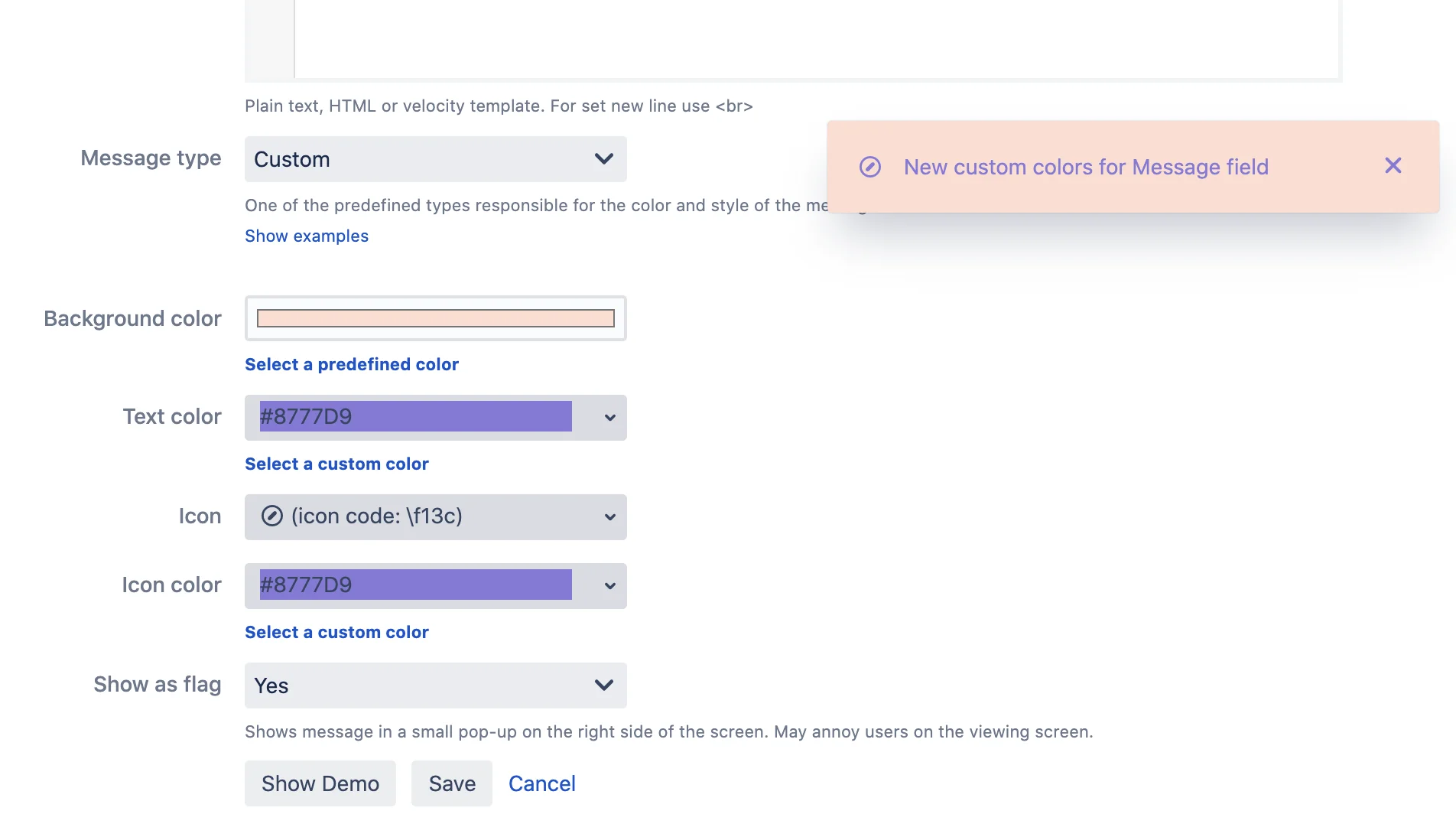Image resolution: width=1456 pixels, height=837 pixels.
Task: Click Select a predefined color link
Action: click(x=352, y=364)
